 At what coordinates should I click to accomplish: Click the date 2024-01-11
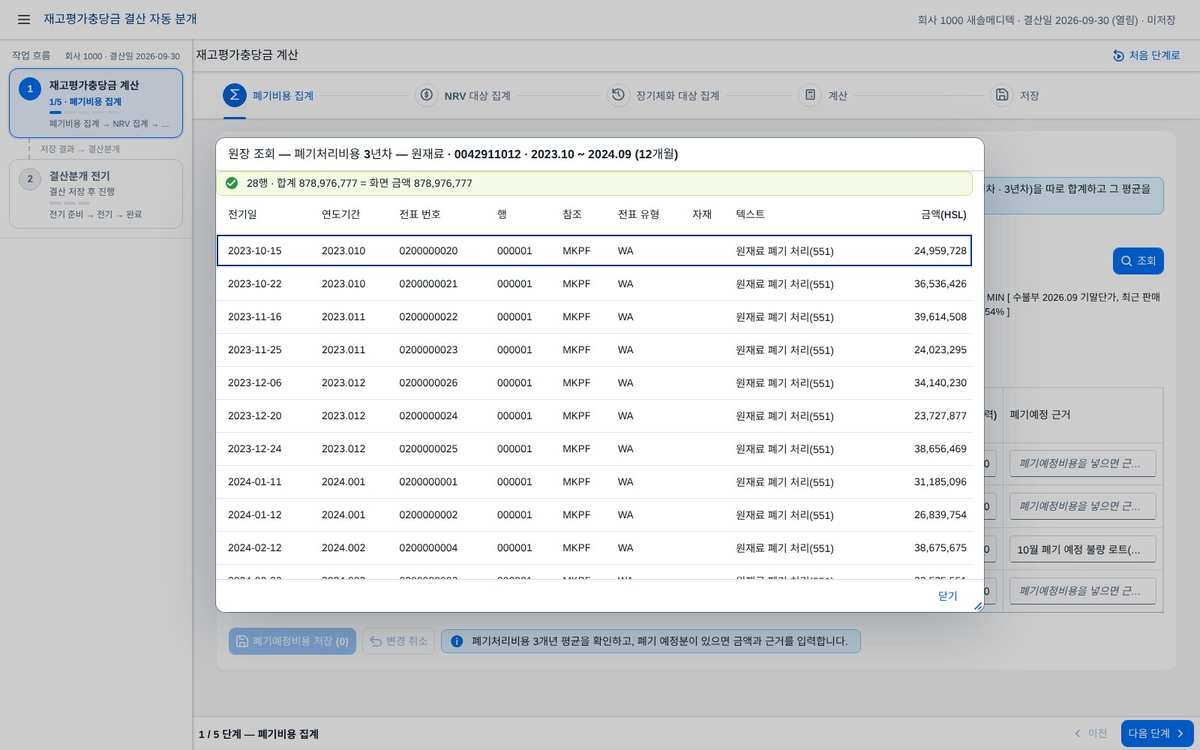255,482
